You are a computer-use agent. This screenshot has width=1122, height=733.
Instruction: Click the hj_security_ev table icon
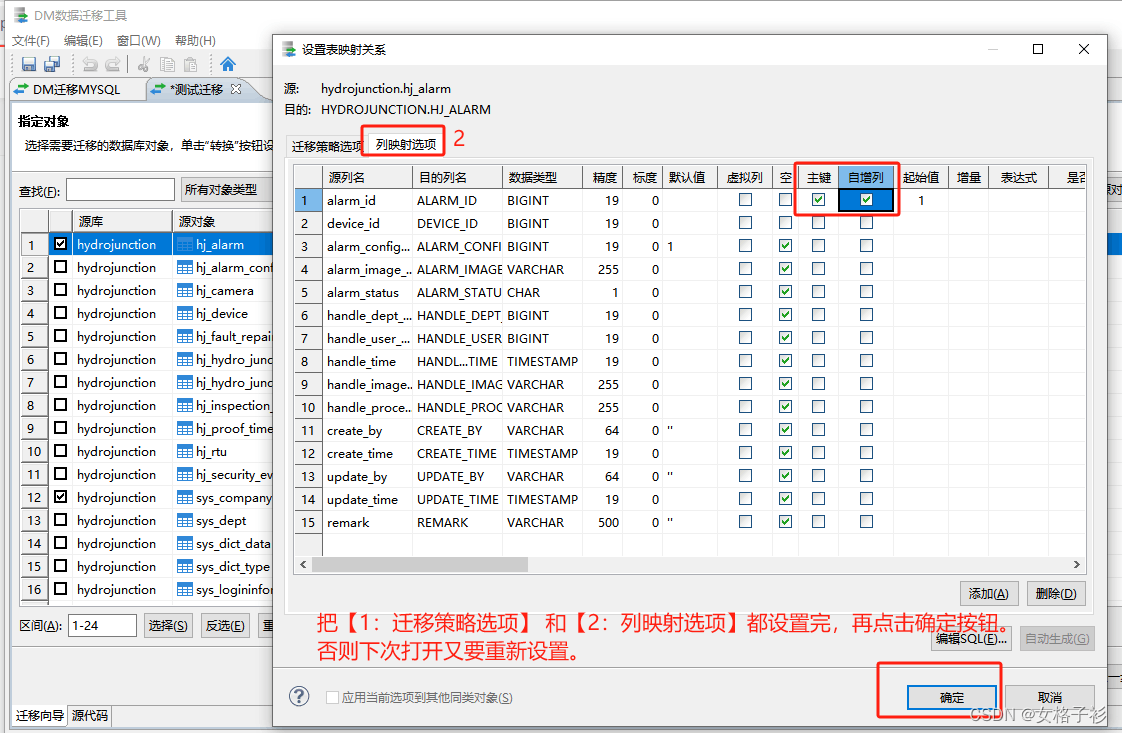pyautogui.click(x=185, y=475)
